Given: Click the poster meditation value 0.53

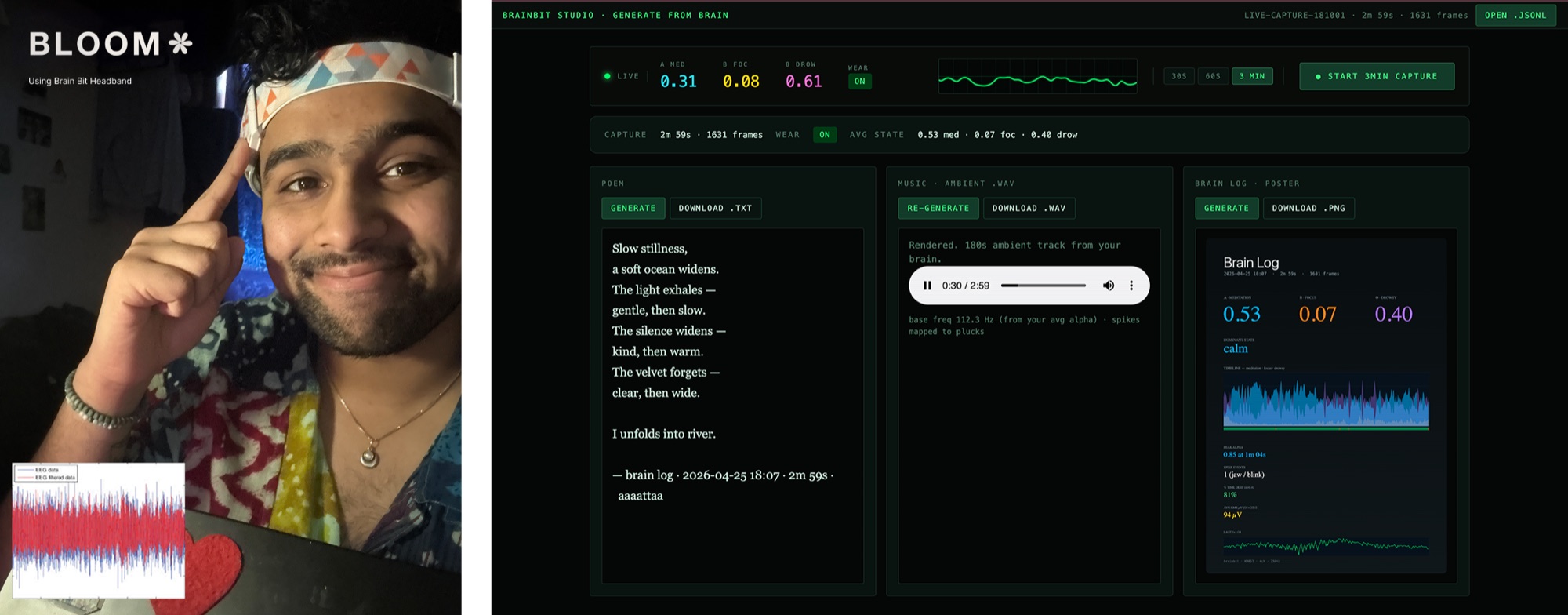Looking at the screenshot, I should pyautogui.click(x=1242, y=315).
